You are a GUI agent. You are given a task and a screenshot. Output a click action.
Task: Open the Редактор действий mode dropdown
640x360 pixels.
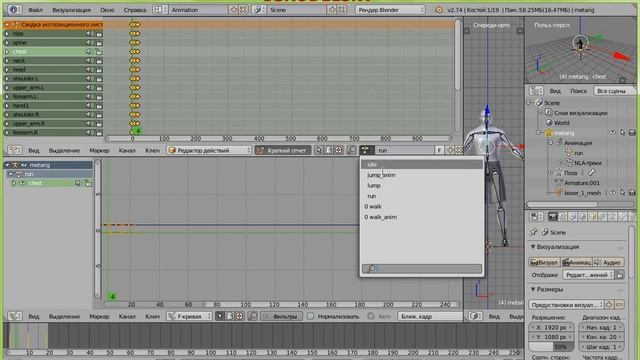209,150
